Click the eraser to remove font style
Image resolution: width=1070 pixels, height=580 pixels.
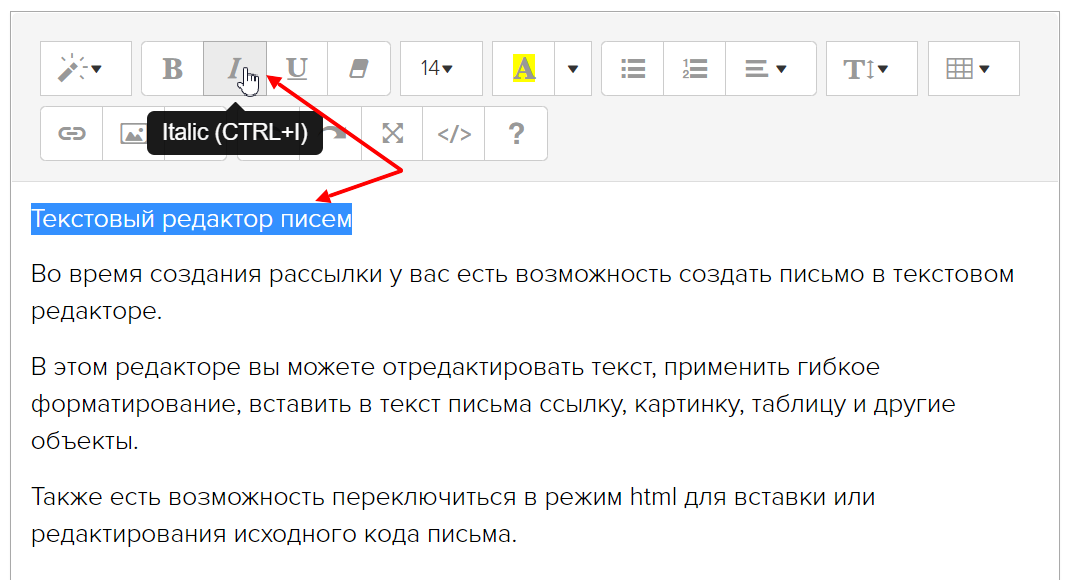tap(359, 69)
